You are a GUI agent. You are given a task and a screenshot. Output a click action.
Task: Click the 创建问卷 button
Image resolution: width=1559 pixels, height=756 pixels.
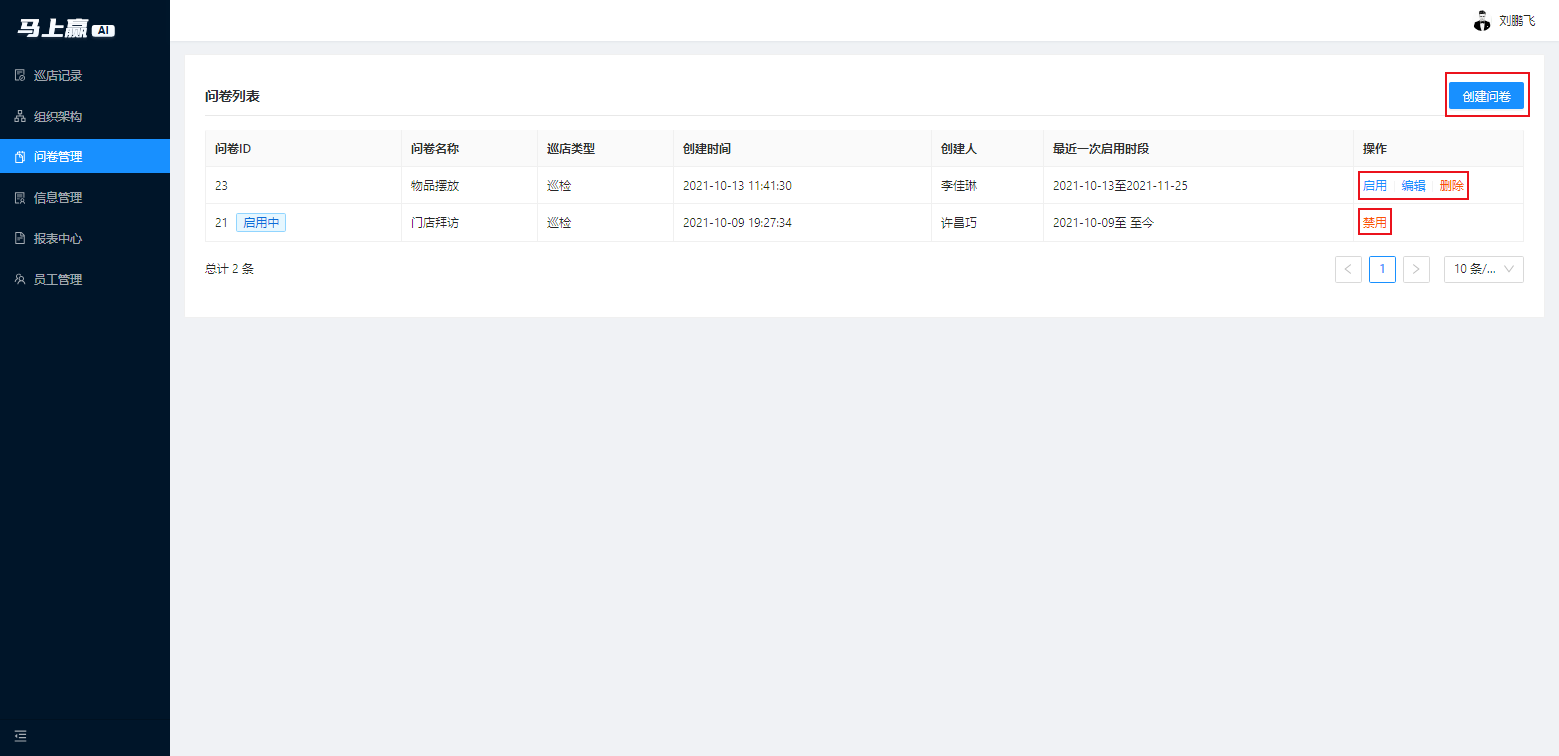(1487, 94)
